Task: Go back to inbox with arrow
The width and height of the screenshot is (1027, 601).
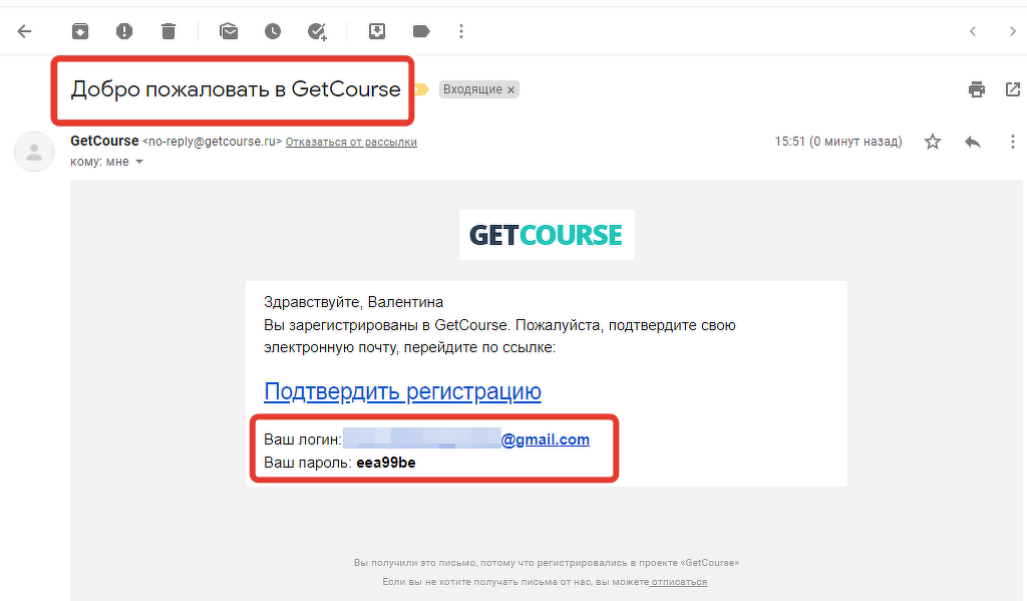Action: click(24, 31)
